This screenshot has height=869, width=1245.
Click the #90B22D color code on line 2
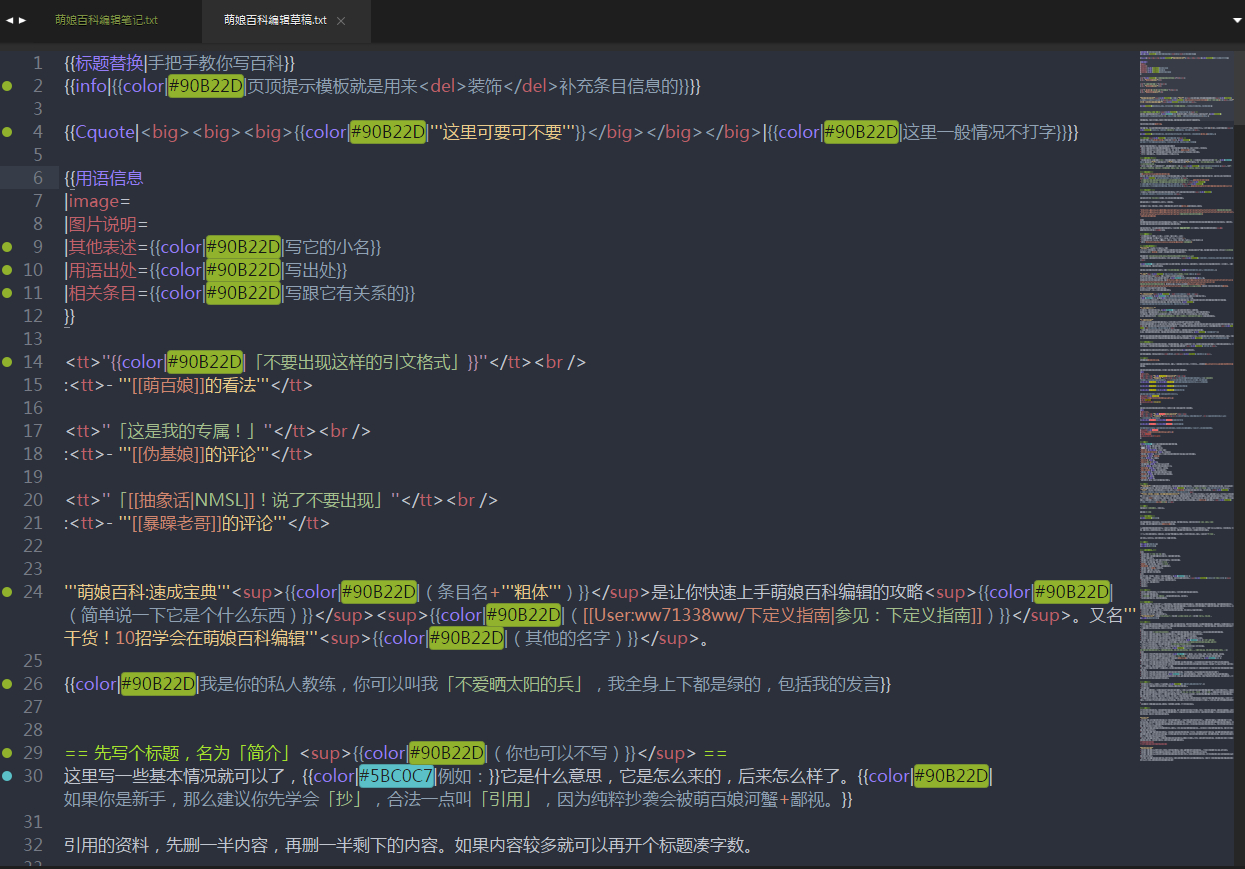point(205,86)
